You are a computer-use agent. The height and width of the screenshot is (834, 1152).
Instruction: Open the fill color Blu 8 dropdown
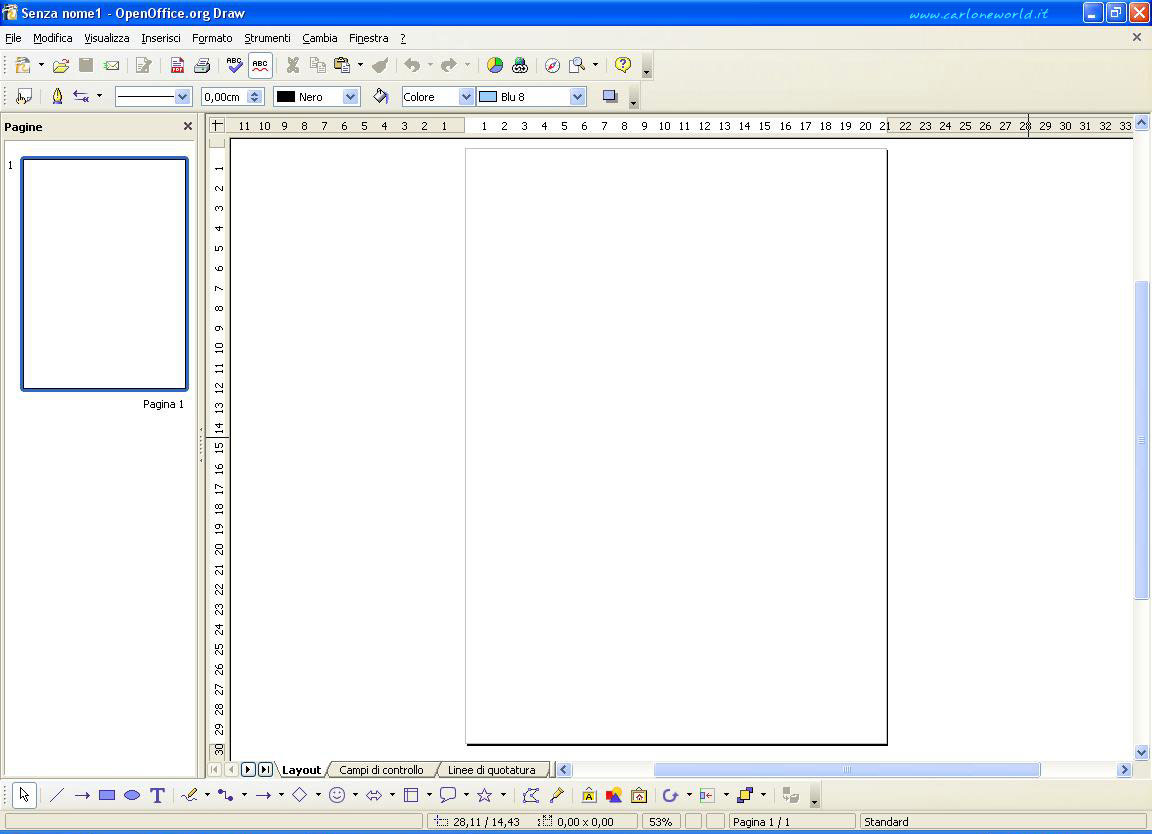(x=577, y=96)
